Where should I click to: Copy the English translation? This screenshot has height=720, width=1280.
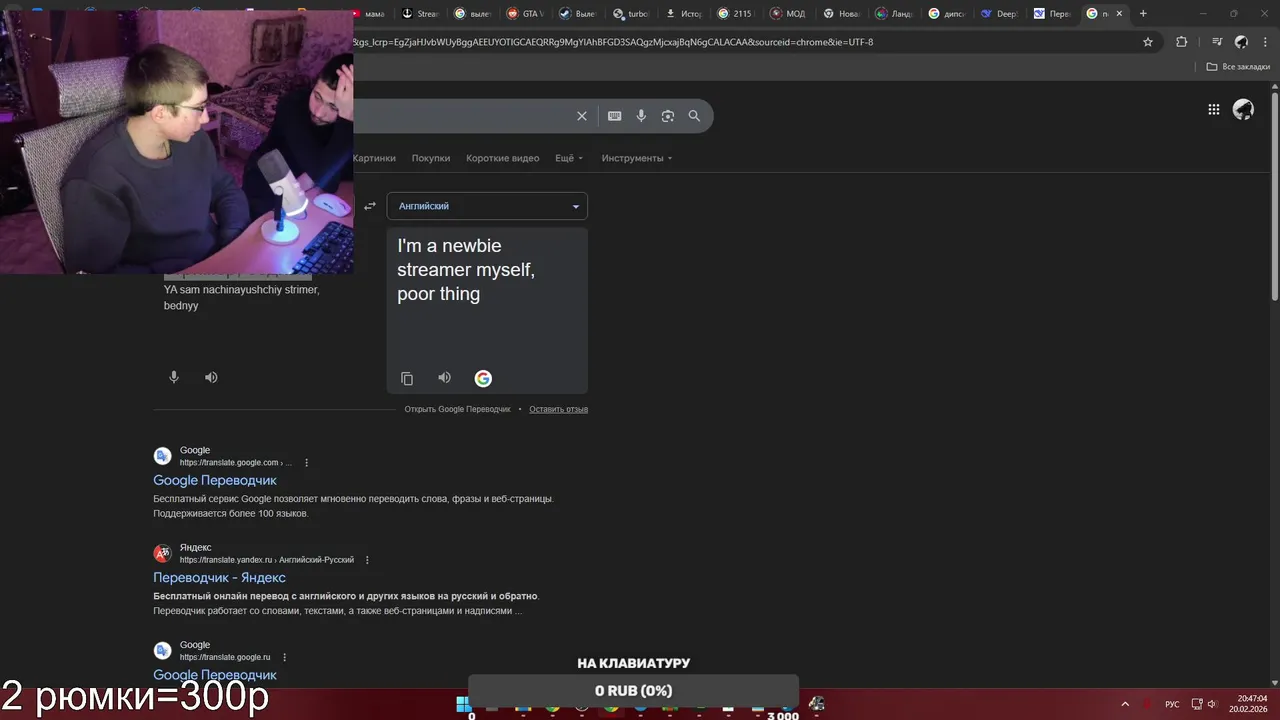click(407, 378)
